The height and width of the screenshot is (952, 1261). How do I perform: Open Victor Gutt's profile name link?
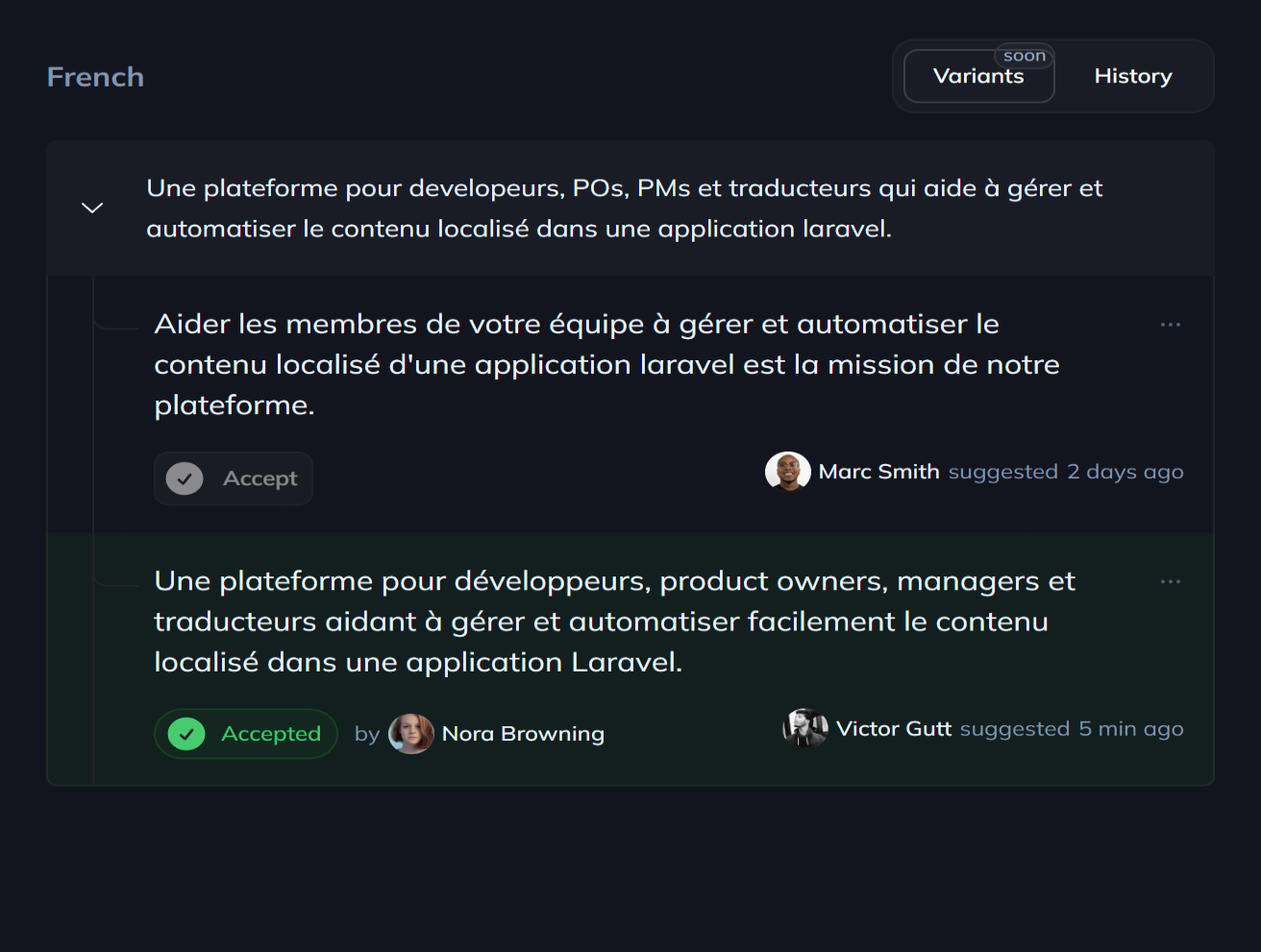894,729
